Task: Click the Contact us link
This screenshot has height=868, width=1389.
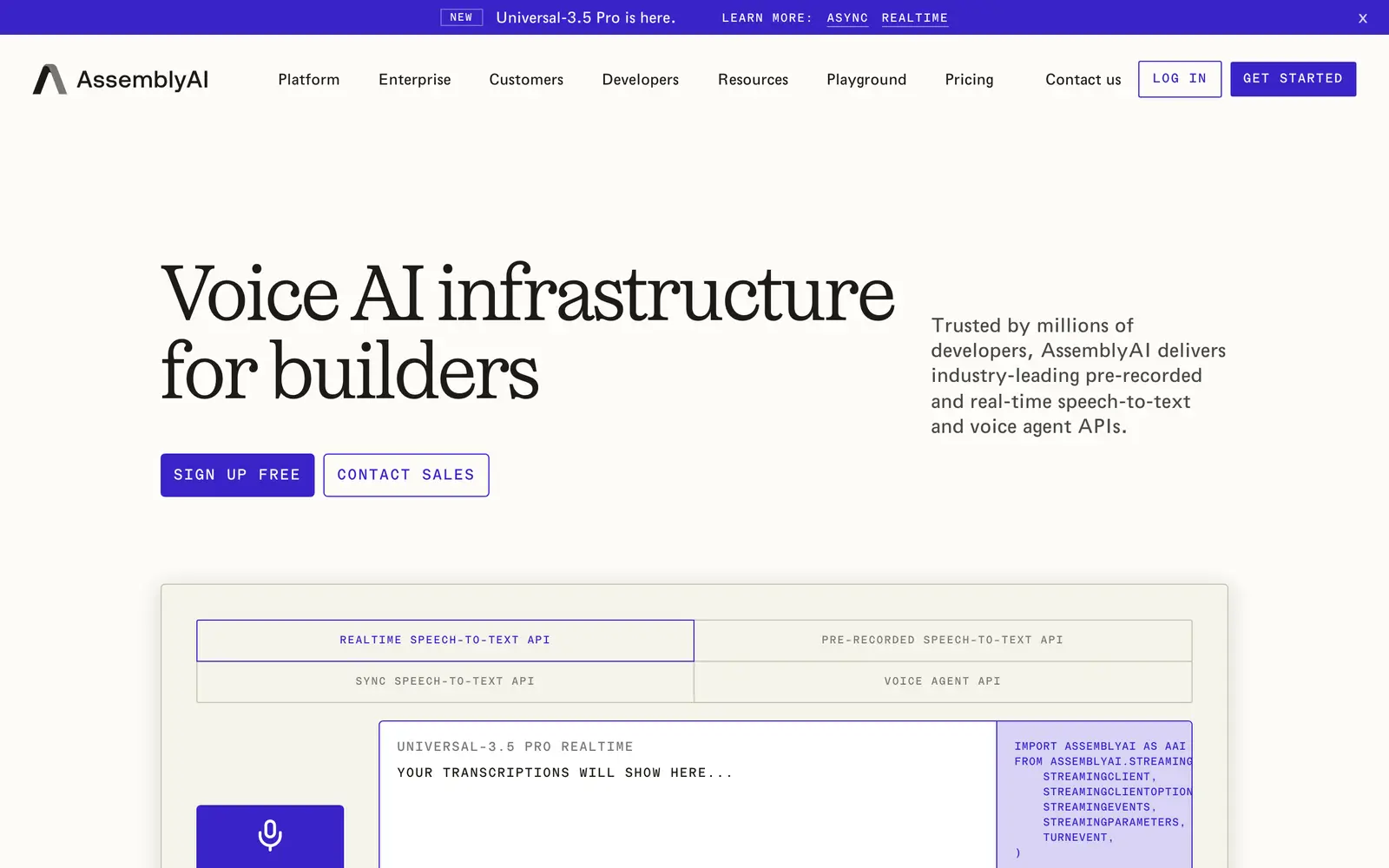Action: click(x=1083, y=79)
